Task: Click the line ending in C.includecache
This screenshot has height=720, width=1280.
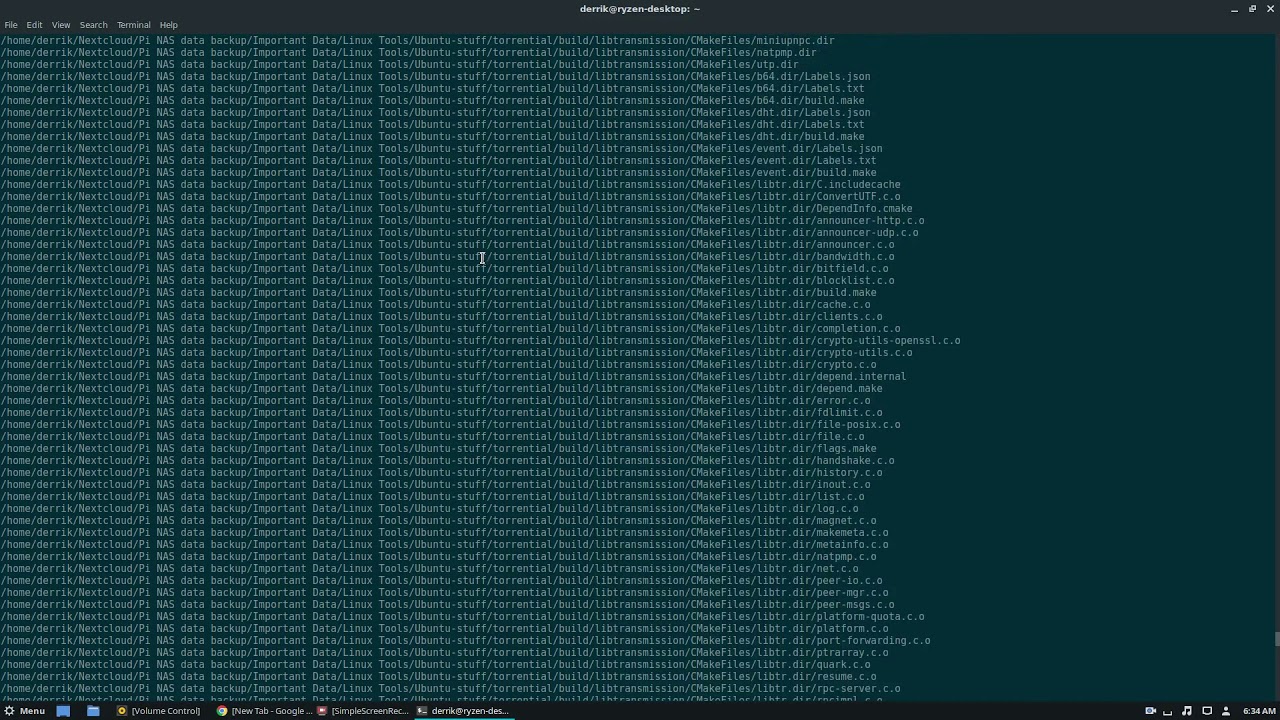Action: pyautogui.click(x=450, y=184)
